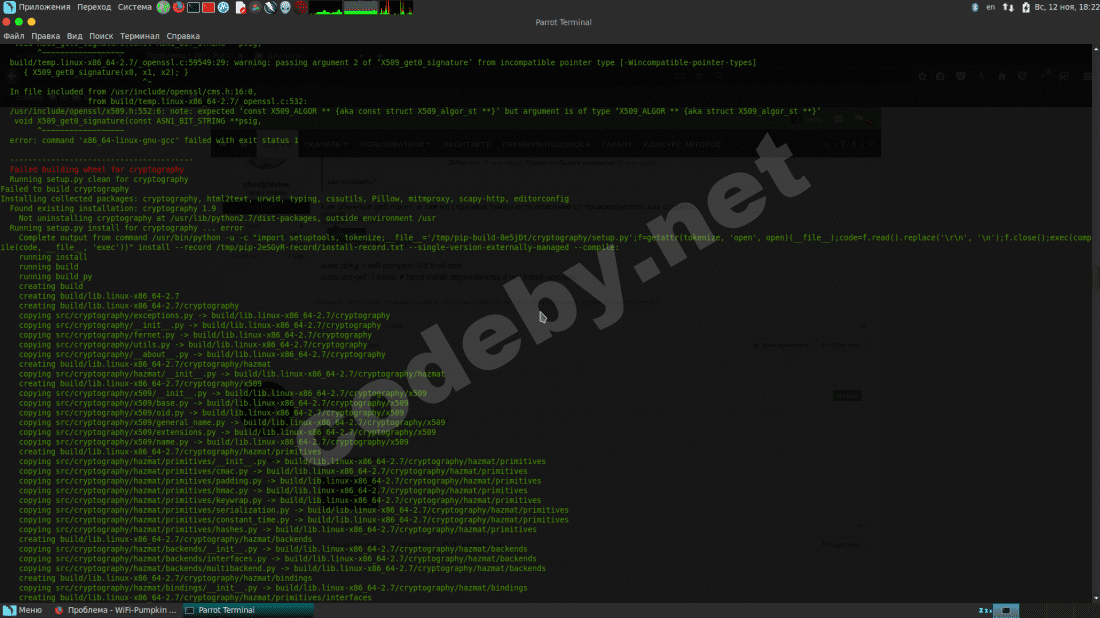Open the Правка menu in terminal
Screen dimensions: 1100x618
45,35
